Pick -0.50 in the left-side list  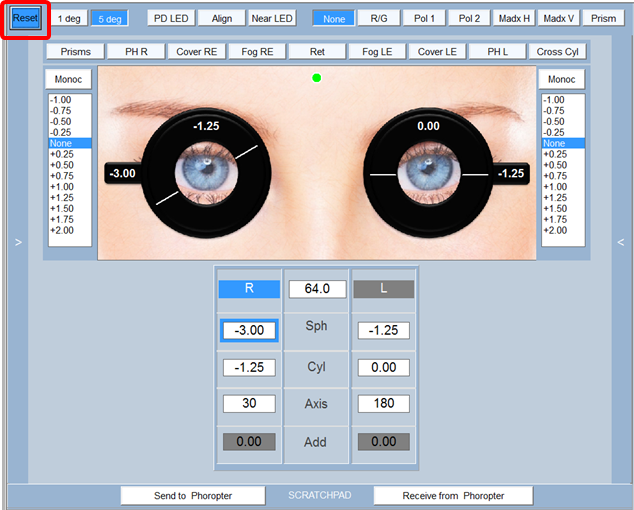(x=61, y=122)
